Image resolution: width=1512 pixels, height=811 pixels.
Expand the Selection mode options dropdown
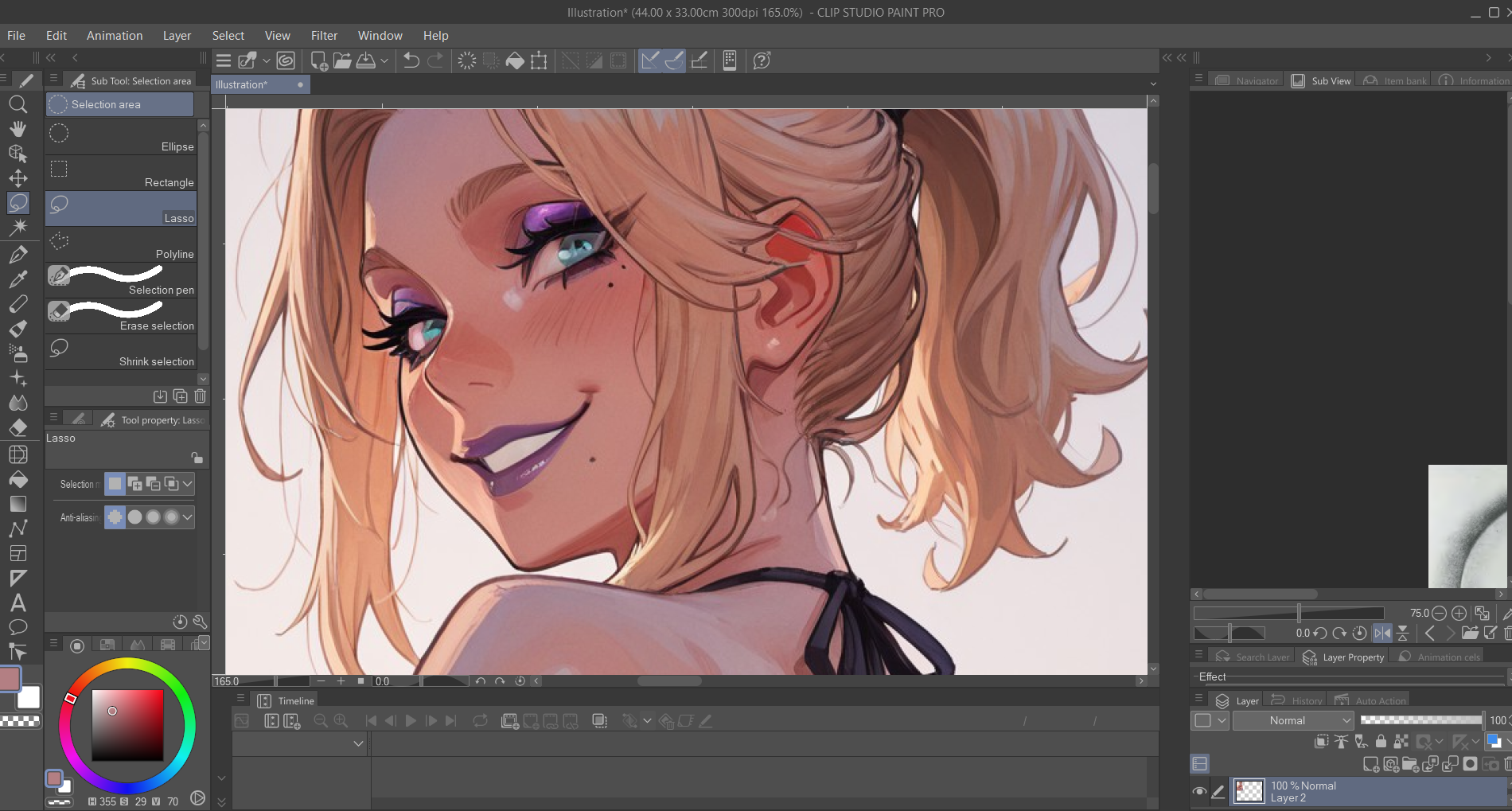pos(188,484)
